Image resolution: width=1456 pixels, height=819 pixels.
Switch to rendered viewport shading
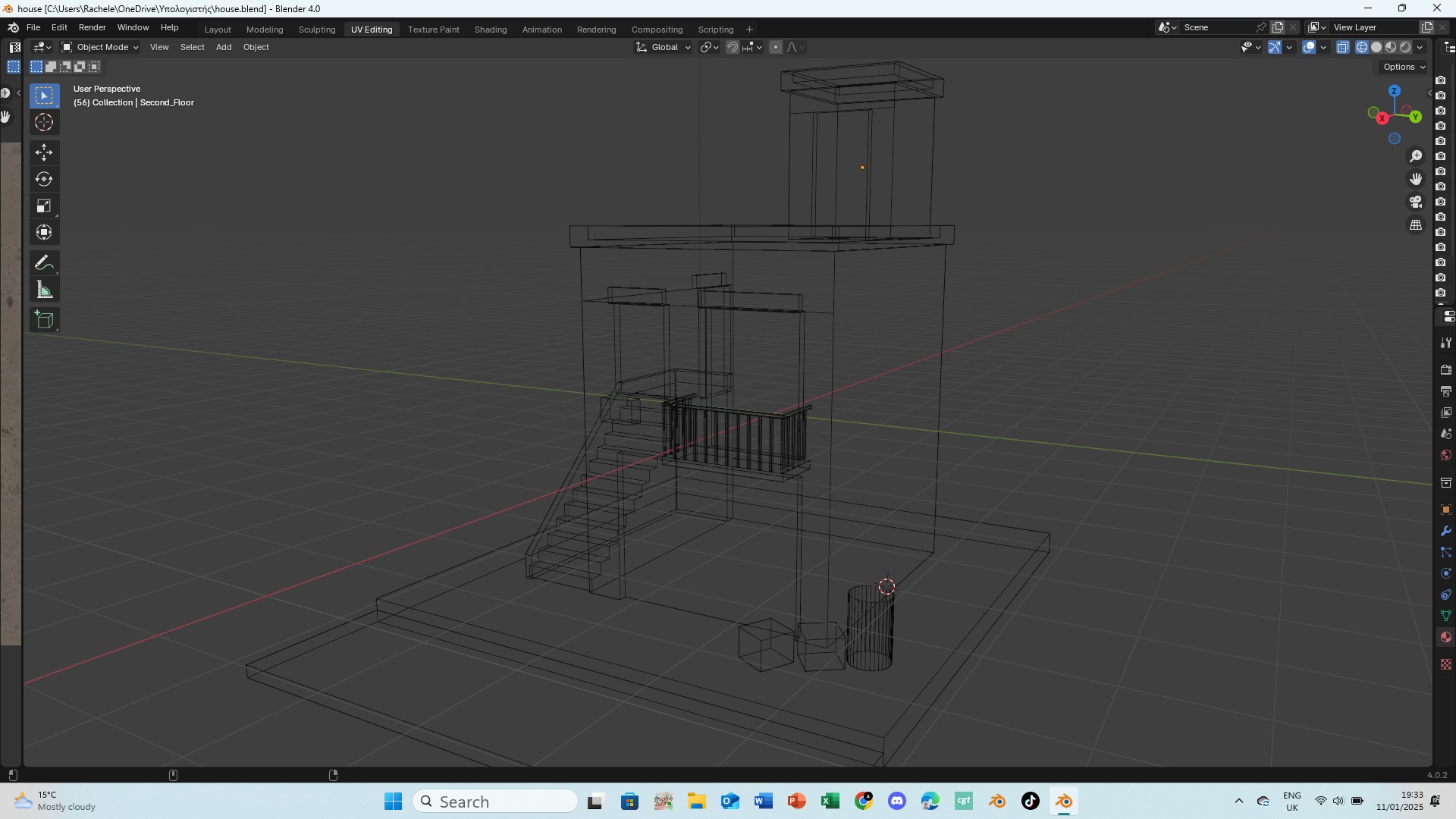[1405, 47]
